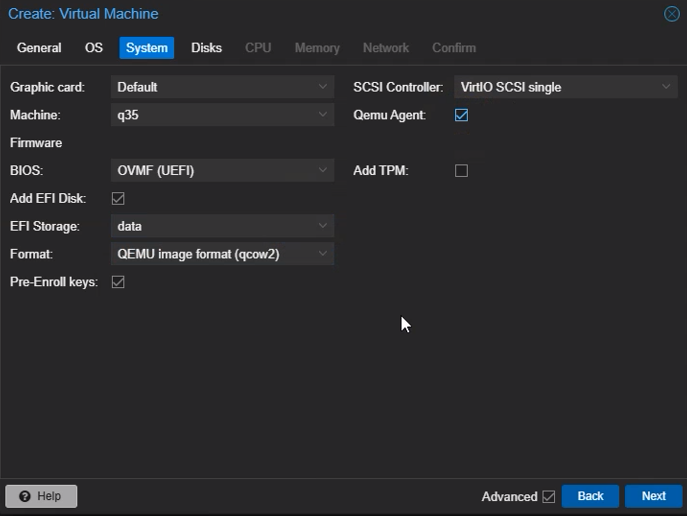The width and height of the screenshot is (687, 516).
Task: Click the Help button
Action: click(41, 496)
